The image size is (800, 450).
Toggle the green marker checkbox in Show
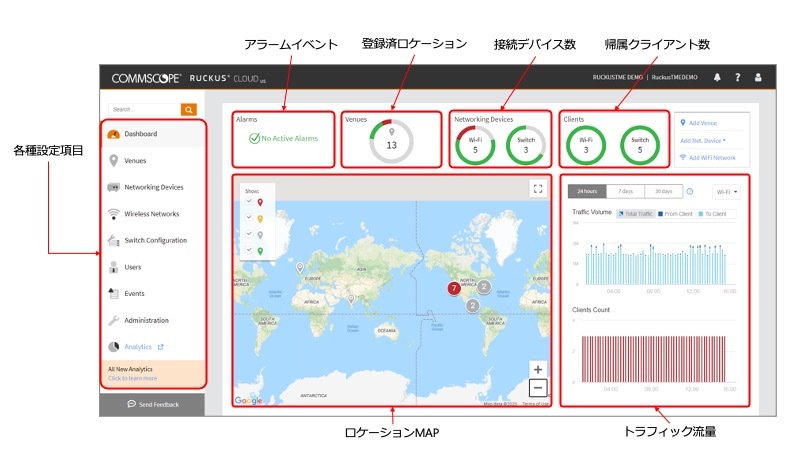249,251
